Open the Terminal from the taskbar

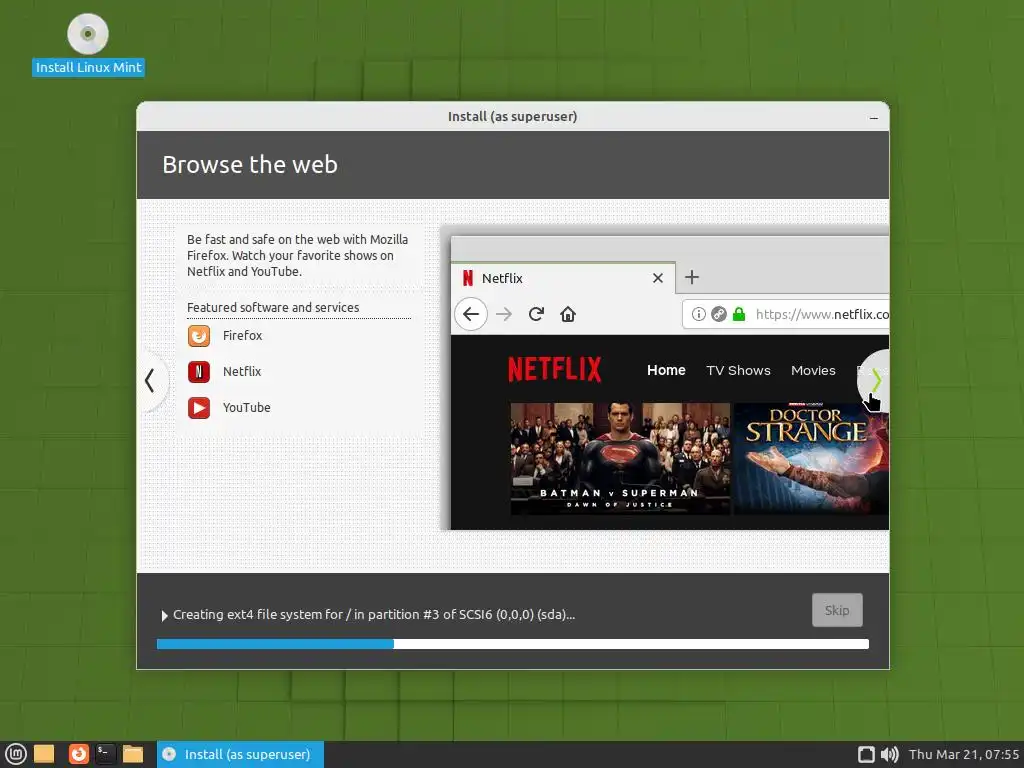coord(105,754)
